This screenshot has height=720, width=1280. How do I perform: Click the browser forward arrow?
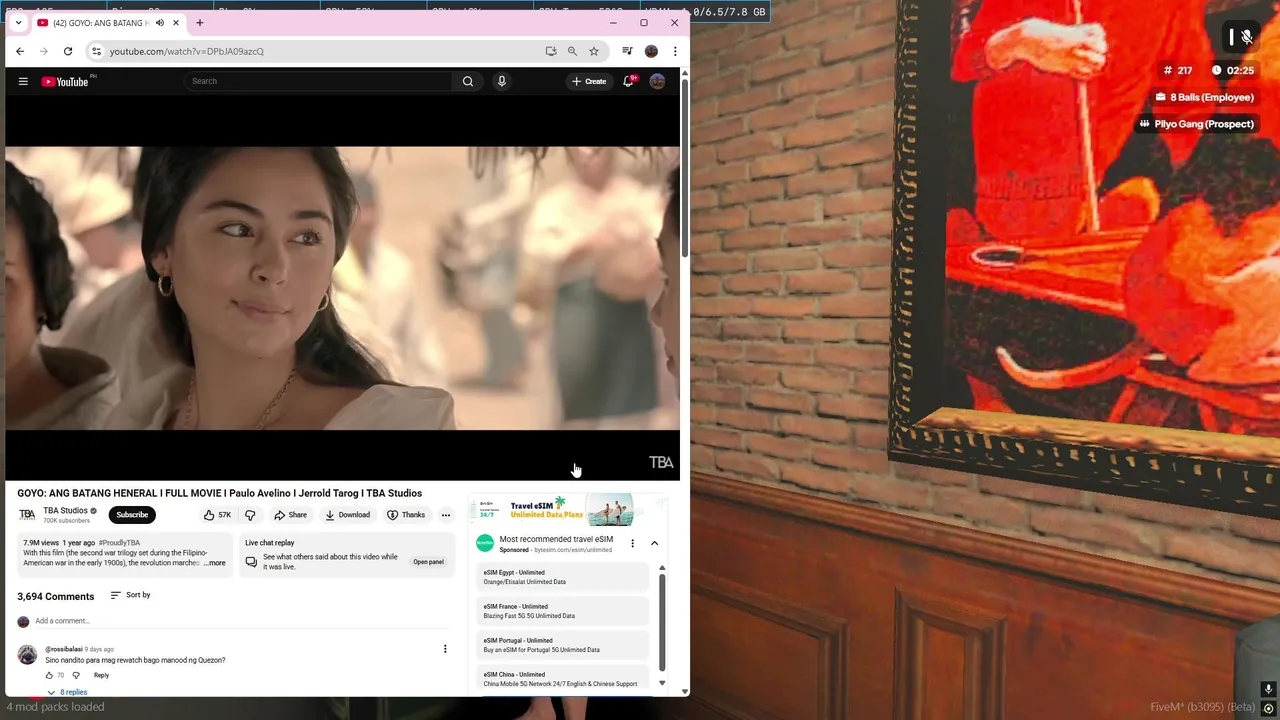44,51
